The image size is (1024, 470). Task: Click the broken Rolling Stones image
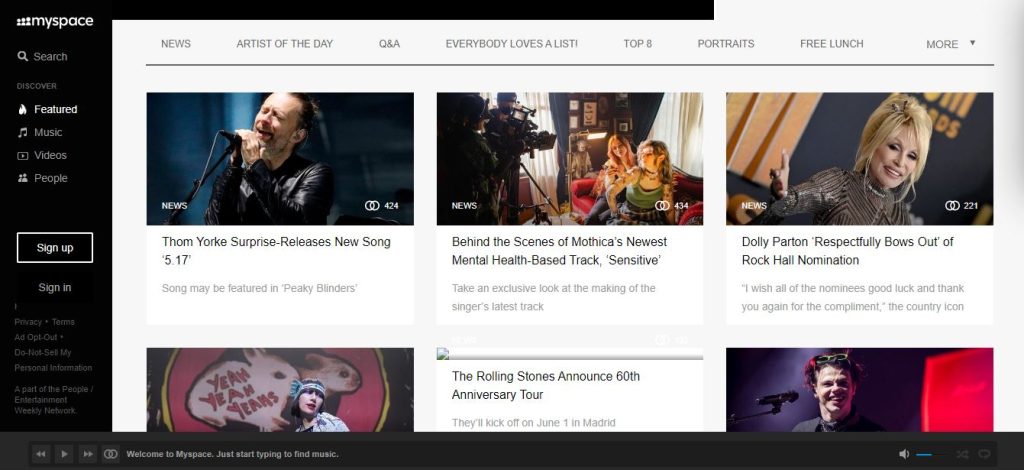569,354
